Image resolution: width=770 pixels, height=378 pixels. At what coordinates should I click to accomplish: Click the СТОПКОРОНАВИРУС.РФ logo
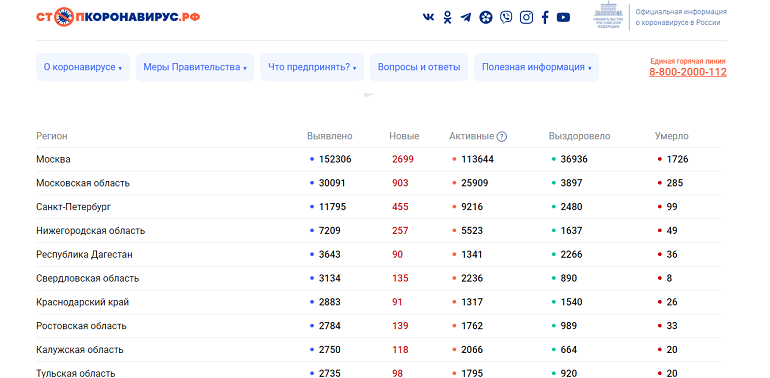pyautogui.click(x=118, y=17)
